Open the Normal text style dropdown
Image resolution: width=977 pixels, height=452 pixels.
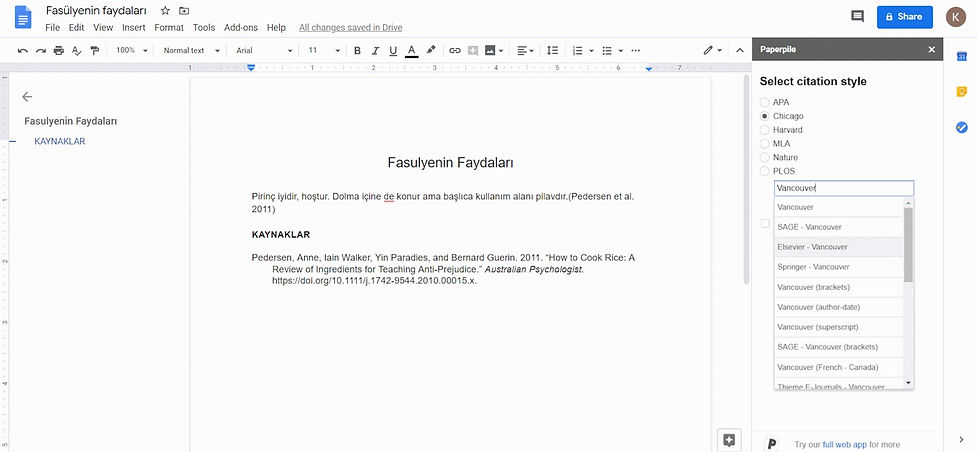coord(191,50)
